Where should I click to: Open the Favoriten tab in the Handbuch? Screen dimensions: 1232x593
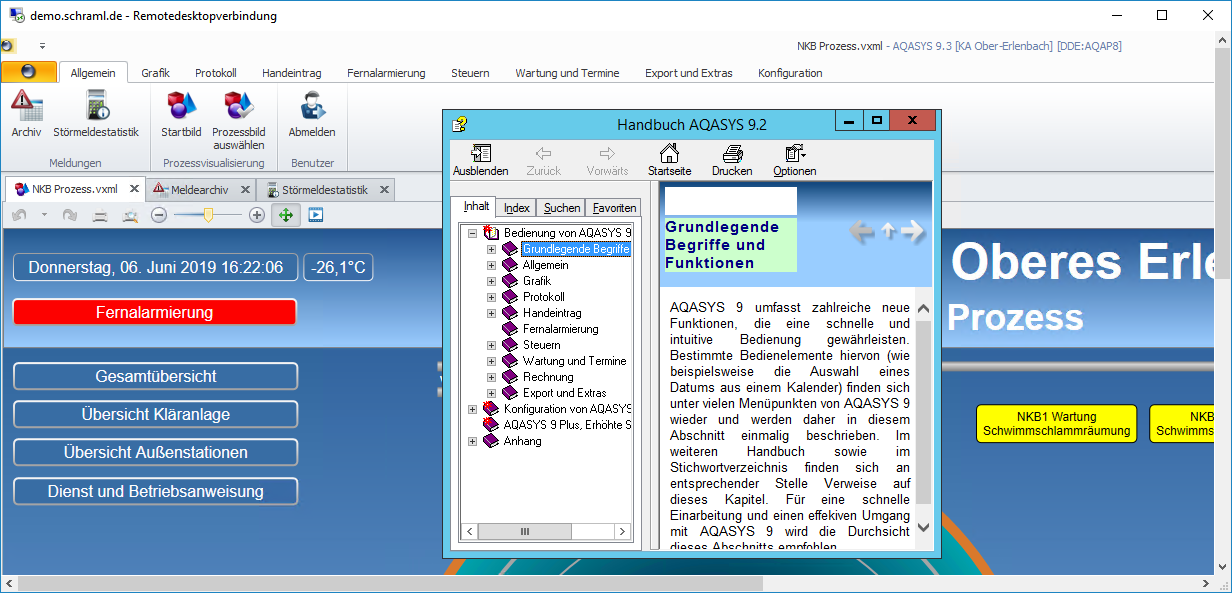pyautogui.click(x=614, y=208)
